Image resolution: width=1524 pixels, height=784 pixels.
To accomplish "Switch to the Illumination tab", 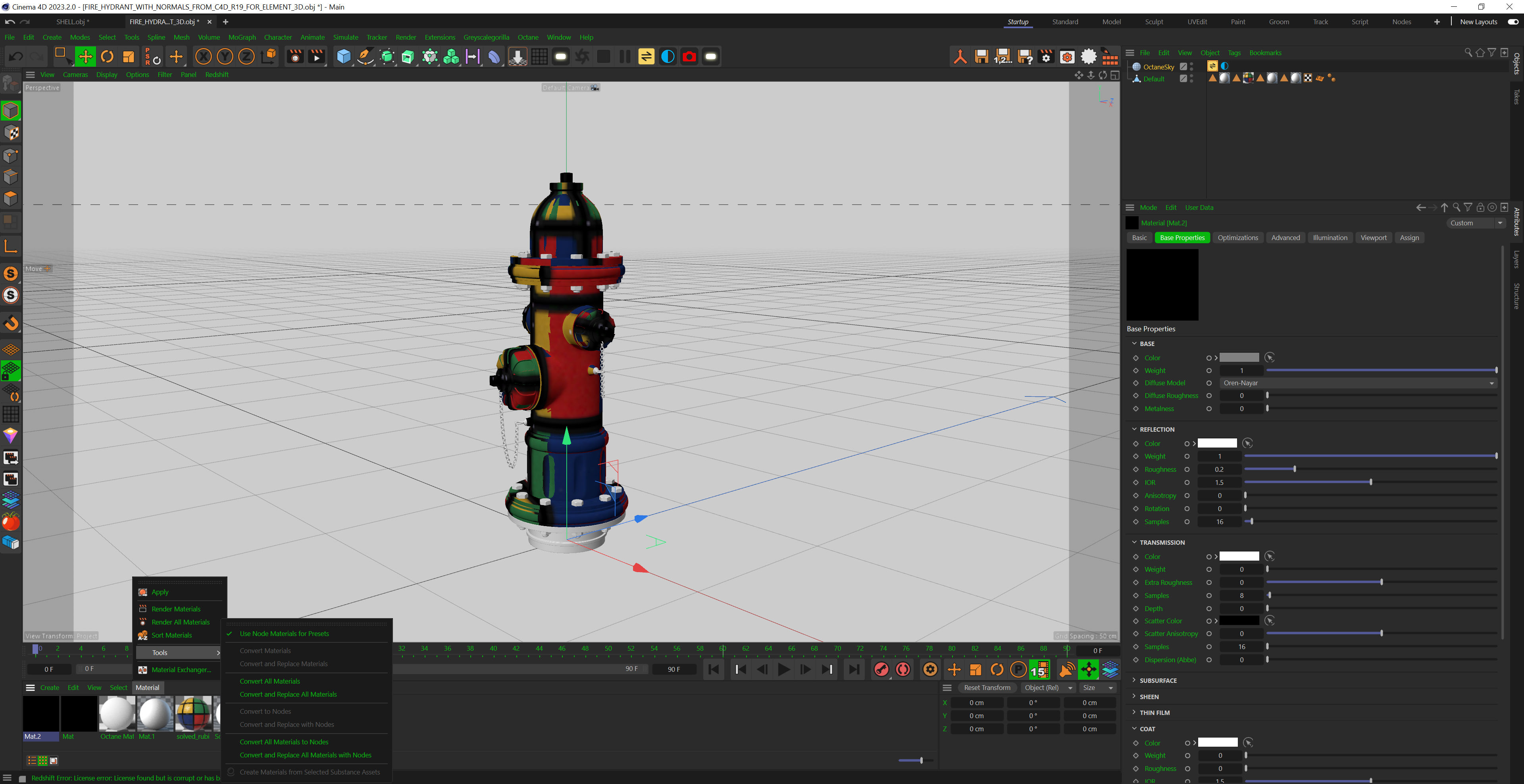I will point(1330,238).
